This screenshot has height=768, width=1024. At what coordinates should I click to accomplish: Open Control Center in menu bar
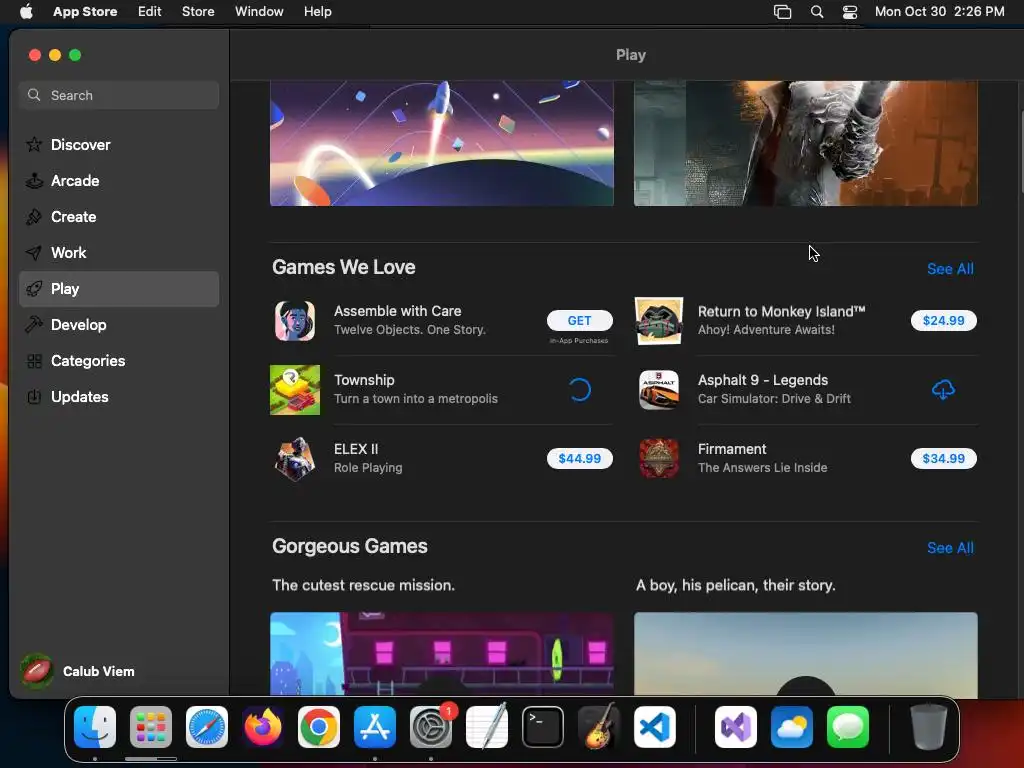pos(850,12)
